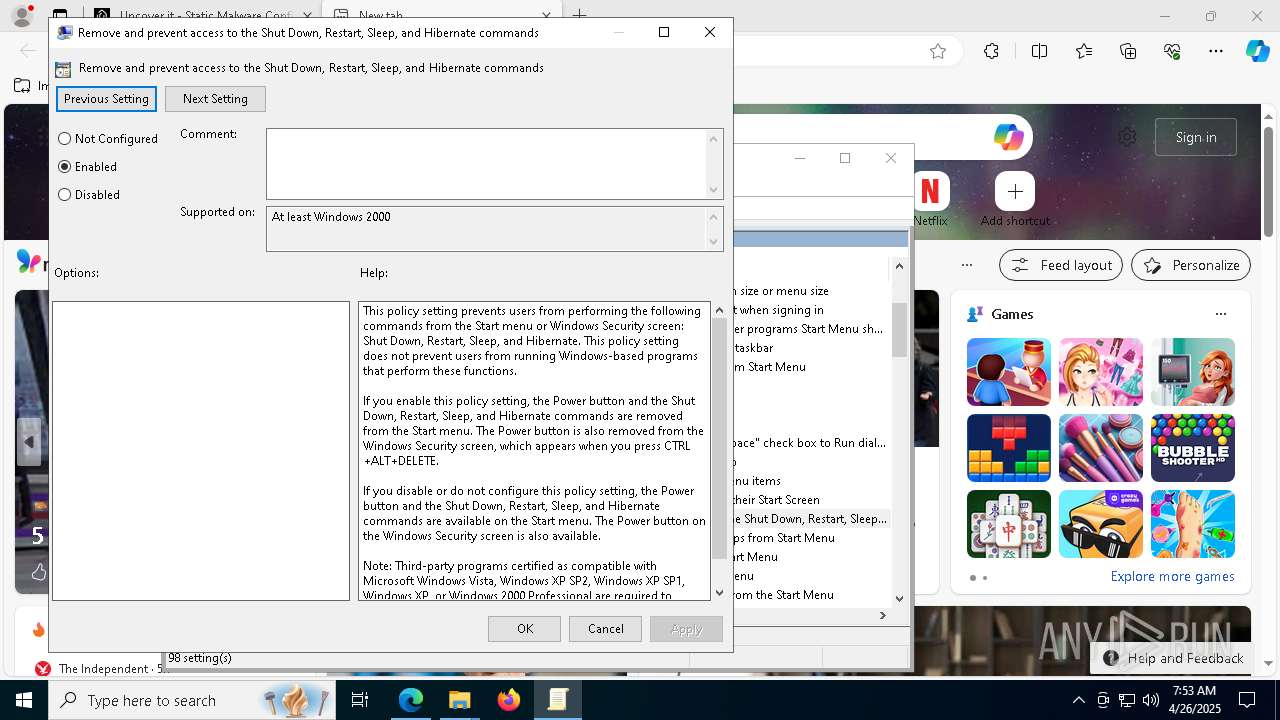Click the Copilot icon in search box
Image resolution: width=1280 pixels, height=720 pixels.
pyautogui.click(x=1008, y=137)
